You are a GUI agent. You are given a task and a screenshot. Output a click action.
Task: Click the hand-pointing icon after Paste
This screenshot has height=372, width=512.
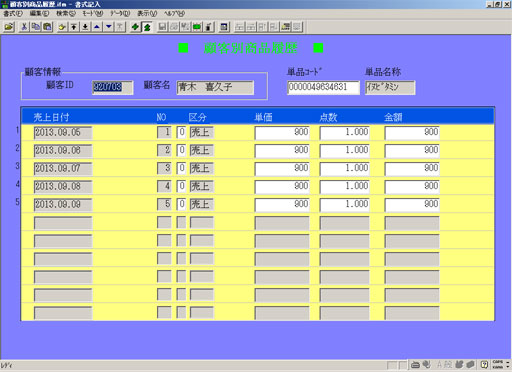(62, 27)
